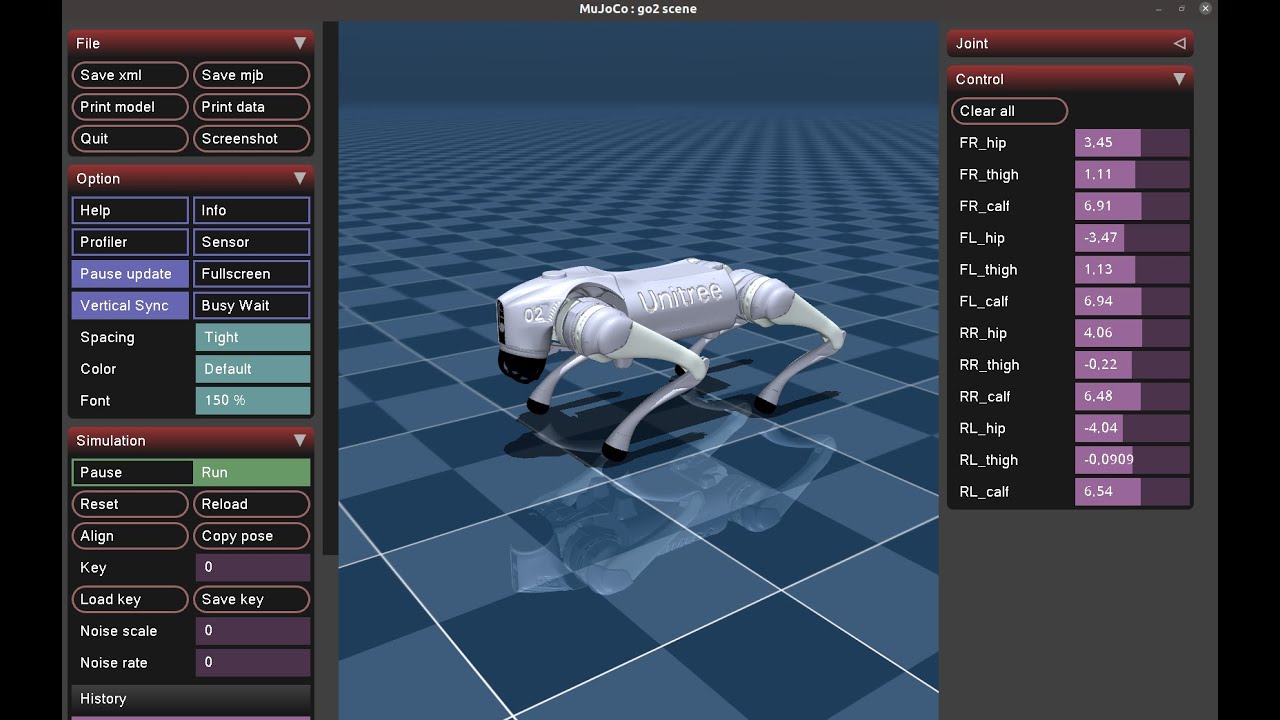Change Font size 150 %
Viewport: 1280px width, 720px height.
(253, 400)
